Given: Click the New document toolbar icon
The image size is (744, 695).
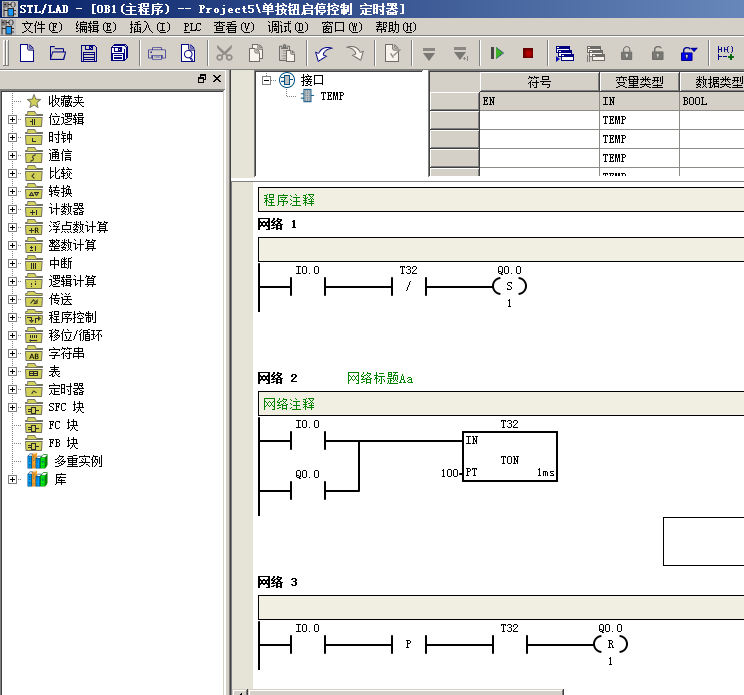Looking at the screenshot, I should tap(27, 53).
